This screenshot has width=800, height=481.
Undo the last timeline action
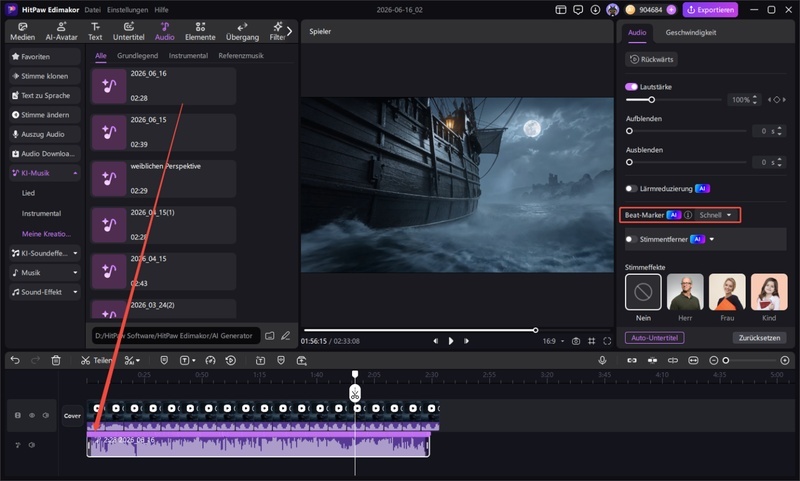(x=15, y=360)
